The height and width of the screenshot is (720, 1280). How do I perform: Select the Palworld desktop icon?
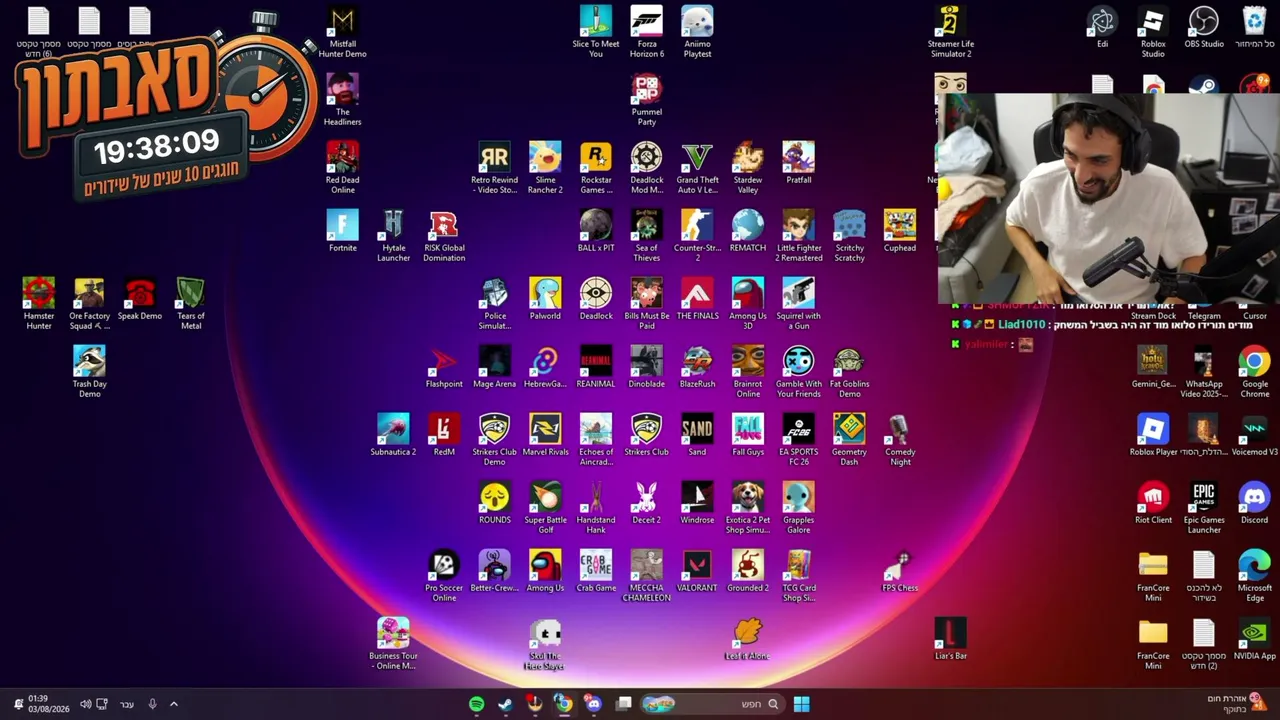(545, 300)
